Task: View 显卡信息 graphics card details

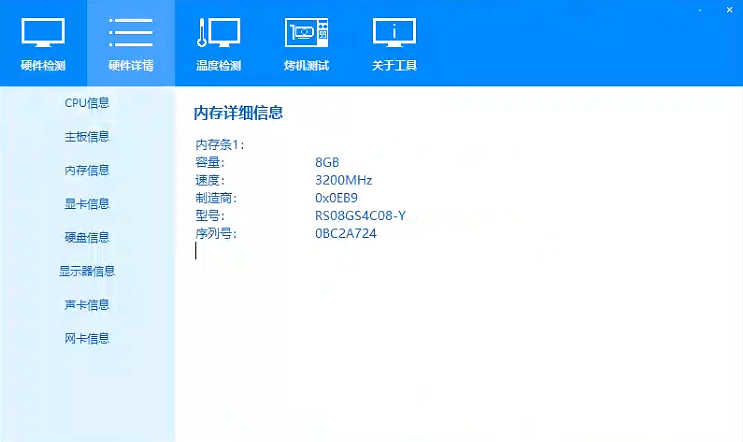Action: [87, 204]
